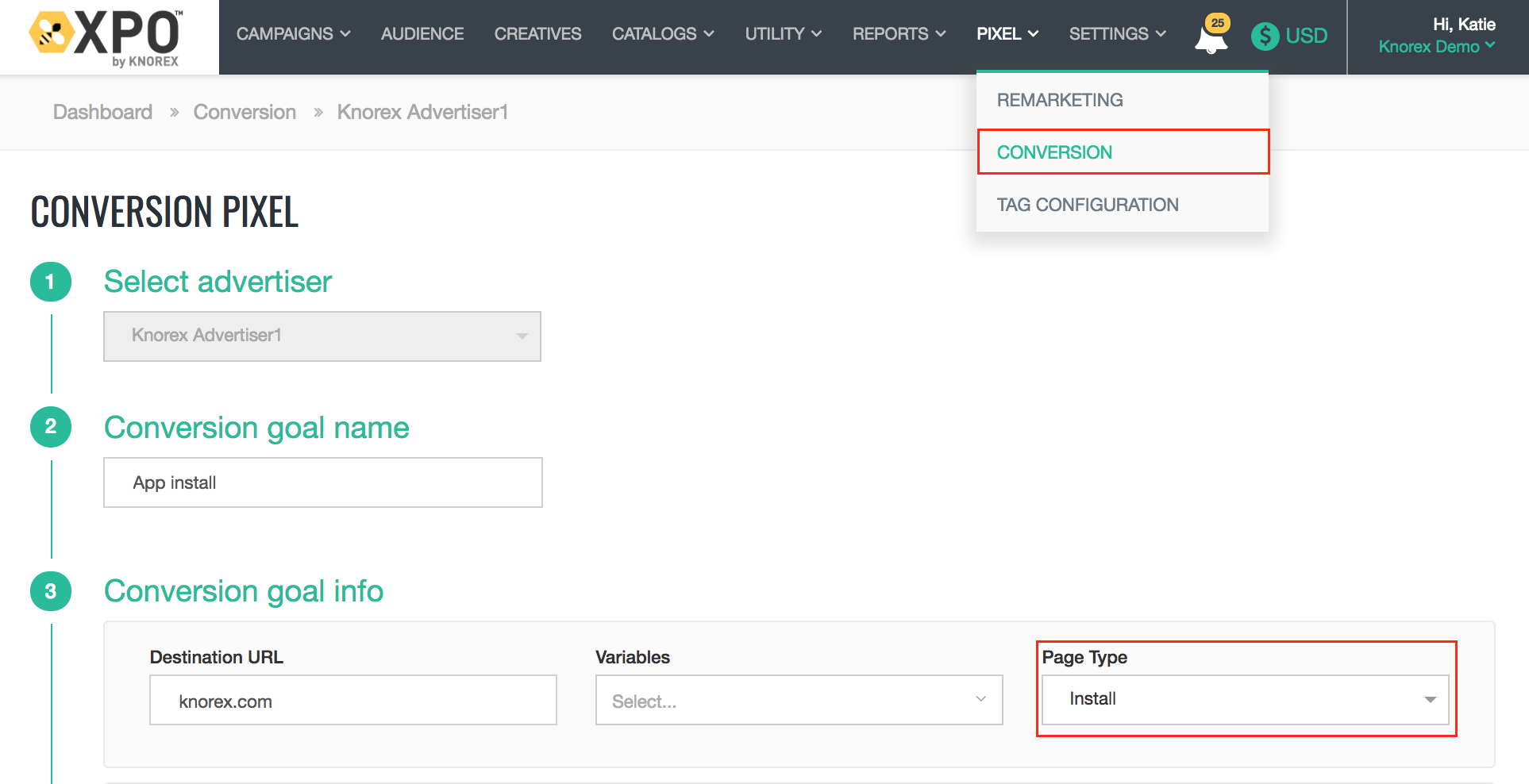Open the notifications bell icon

tap(1211, 37)
